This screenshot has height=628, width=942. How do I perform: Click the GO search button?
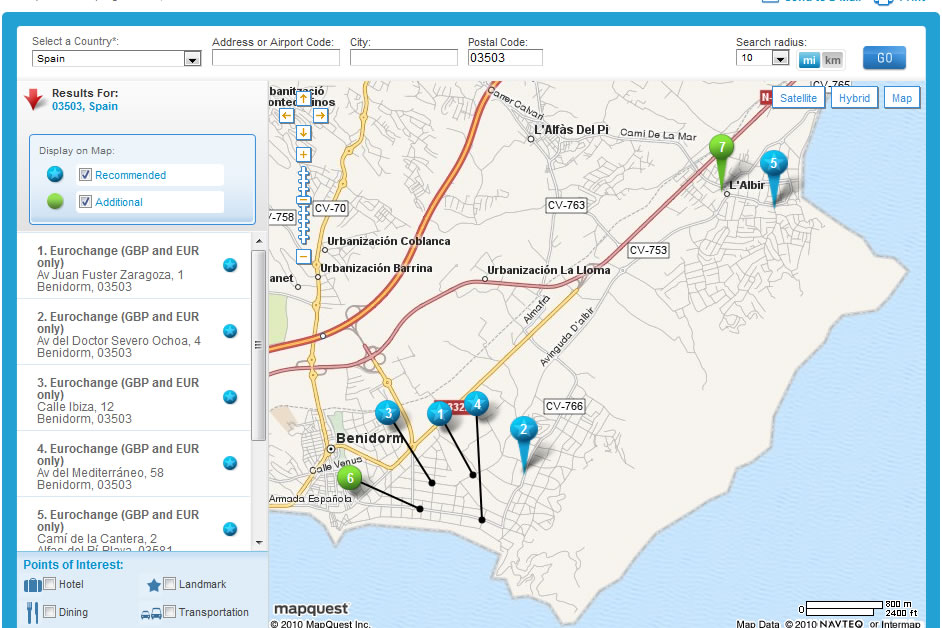pos(884,58)
